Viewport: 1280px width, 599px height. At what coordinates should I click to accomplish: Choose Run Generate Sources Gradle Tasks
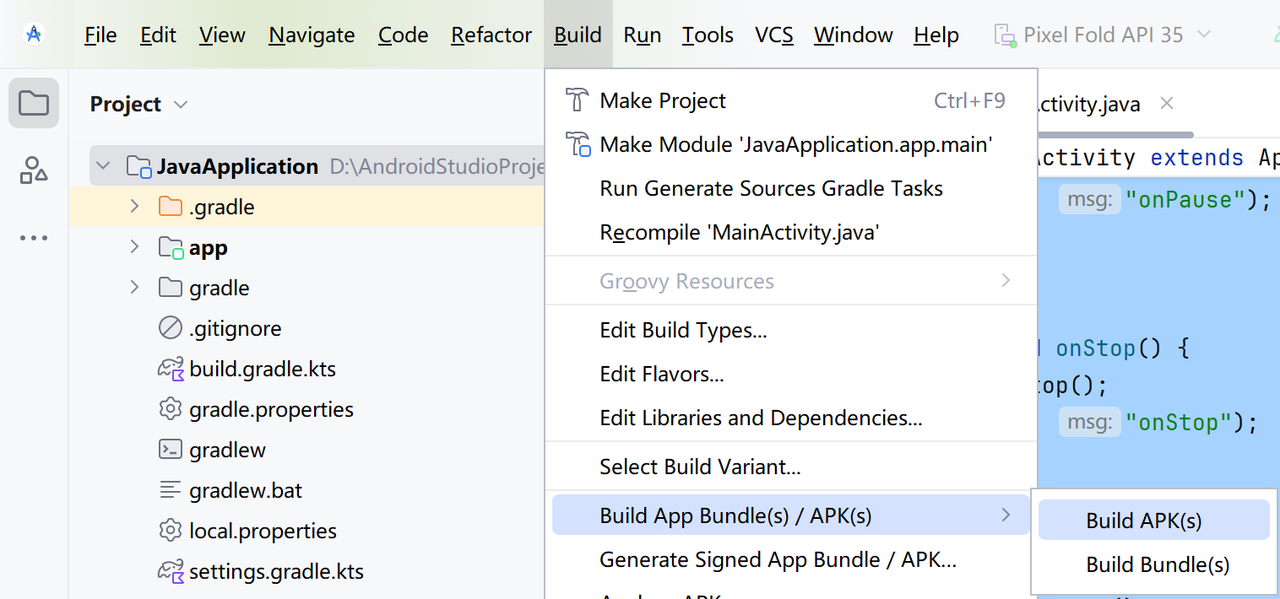(x=791, y=188)
